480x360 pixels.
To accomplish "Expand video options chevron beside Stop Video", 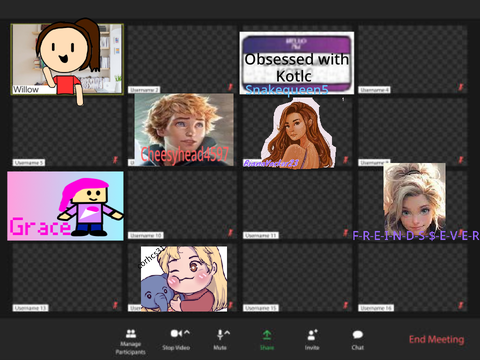I will [187, 332].
